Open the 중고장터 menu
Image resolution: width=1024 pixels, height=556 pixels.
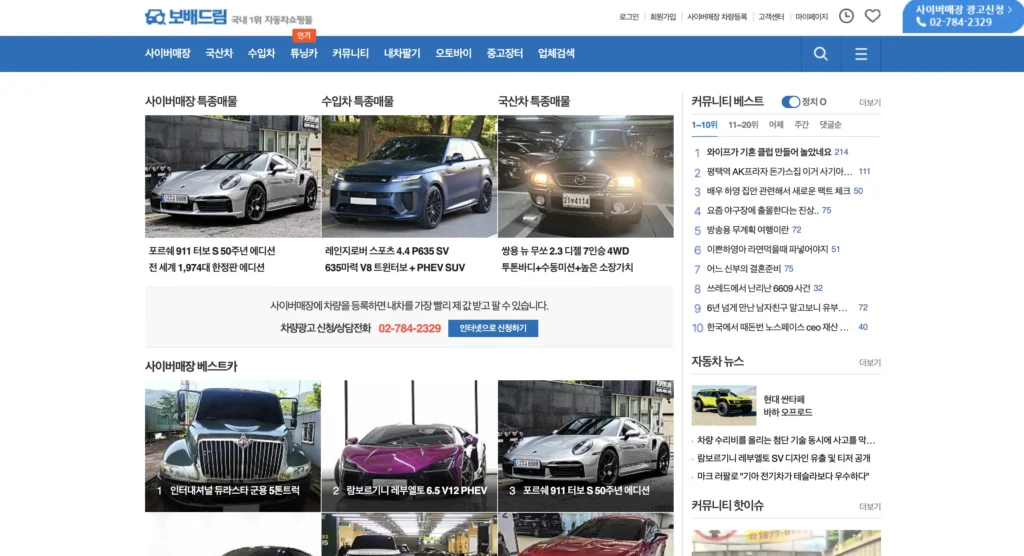[x=504, y=54]
